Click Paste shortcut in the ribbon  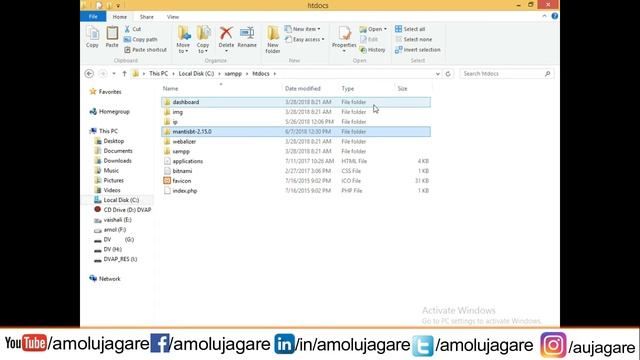pyautogui.click(x=145, y=49)
